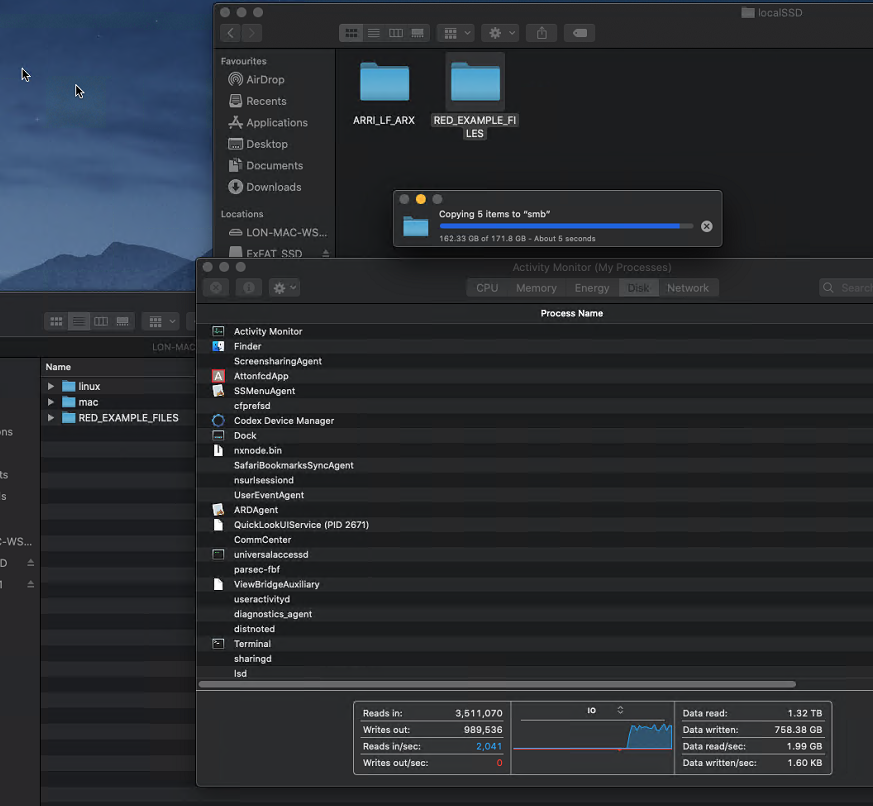This screenshot has height=806, width=873.
Task: Sort by Name column in background Finder
Action: click(119, 367)
